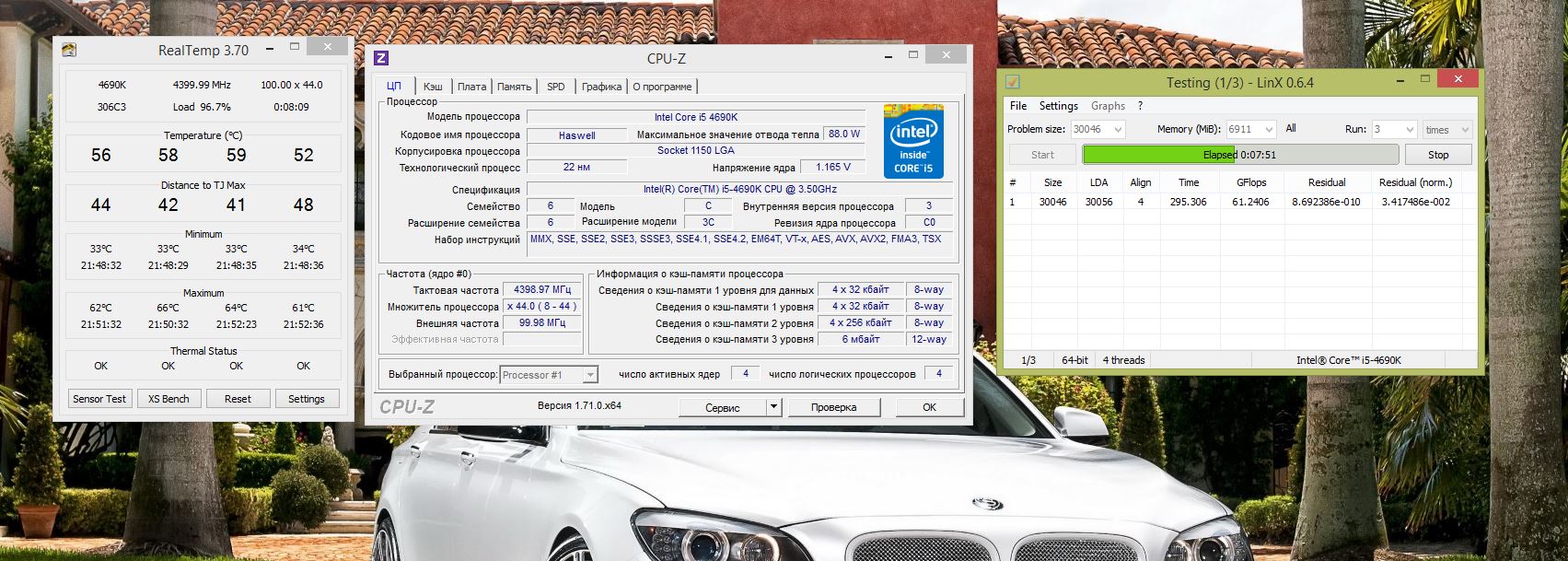Viewport: 1568px width, 561px height.
Task: Select the 295.306 time cell in LinX
Action: tap(1188, 202)
